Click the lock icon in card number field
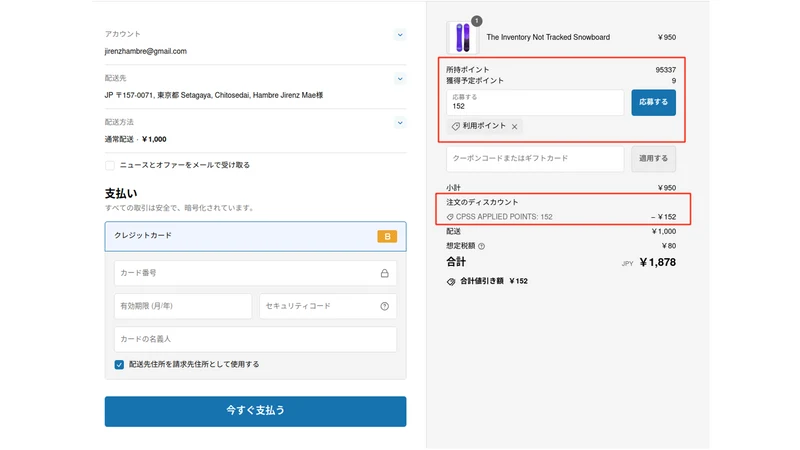This screenshot has width=800, height=450. 384,273
